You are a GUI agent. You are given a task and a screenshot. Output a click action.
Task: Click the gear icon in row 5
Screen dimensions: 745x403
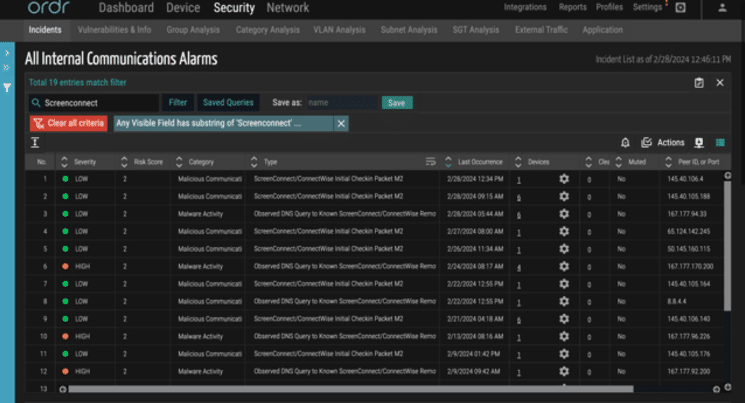(x=564, y=249)
